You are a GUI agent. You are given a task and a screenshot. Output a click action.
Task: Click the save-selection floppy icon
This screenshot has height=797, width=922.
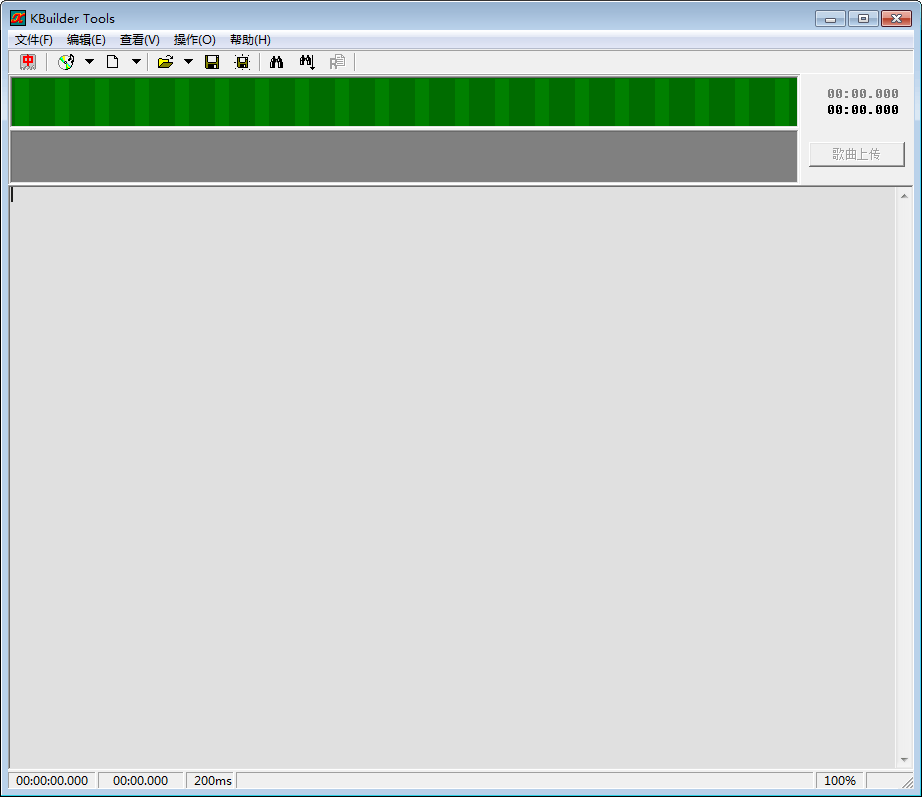(242, 61)
